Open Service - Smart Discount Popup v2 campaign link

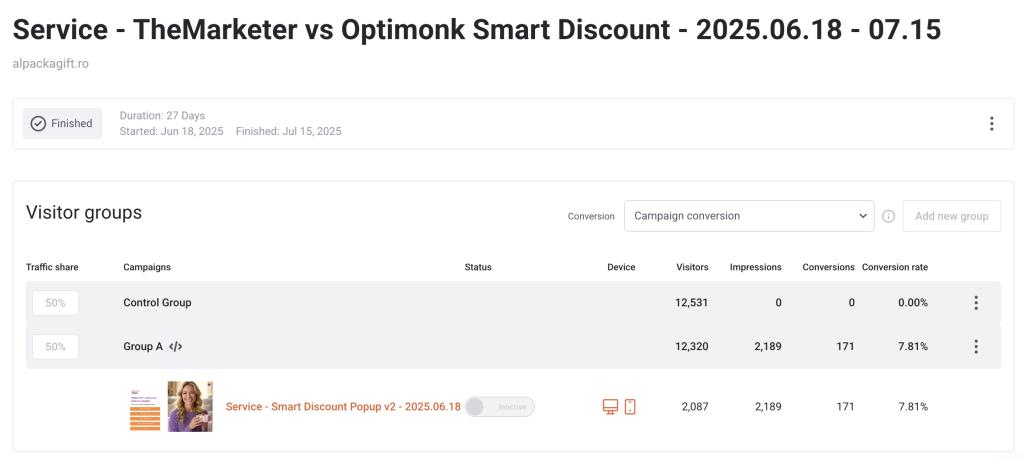(343, 407)
